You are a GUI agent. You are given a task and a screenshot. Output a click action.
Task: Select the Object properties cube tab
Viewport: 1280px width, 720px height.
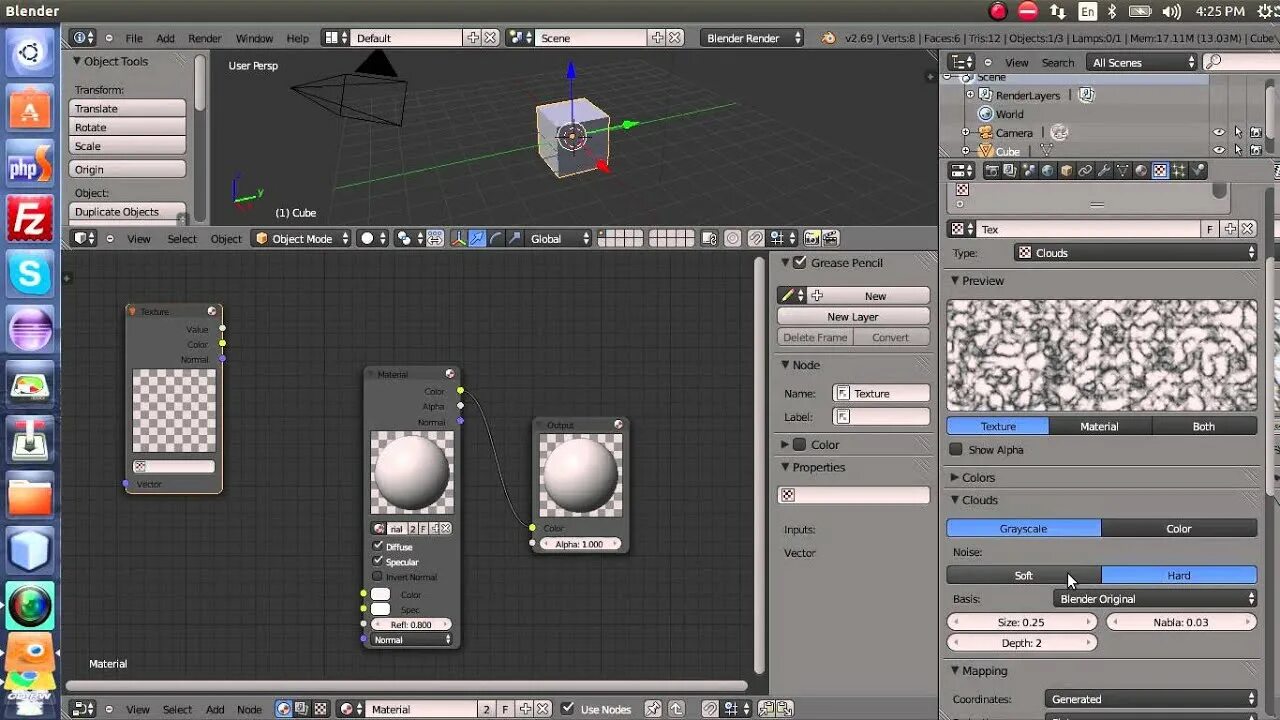pos(1066,170)
